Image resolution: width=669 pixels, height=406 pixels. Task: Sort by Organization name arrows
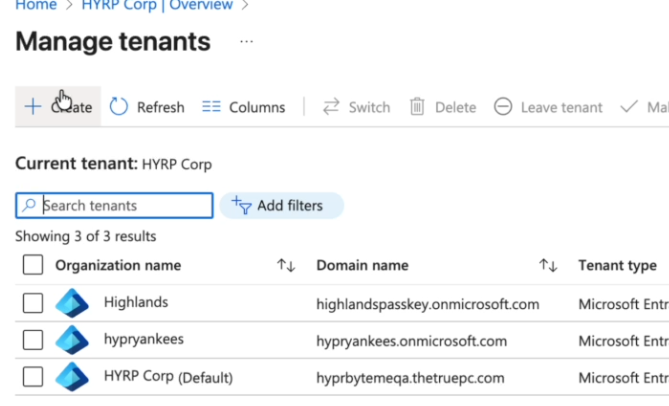click(x=286, y=265)
